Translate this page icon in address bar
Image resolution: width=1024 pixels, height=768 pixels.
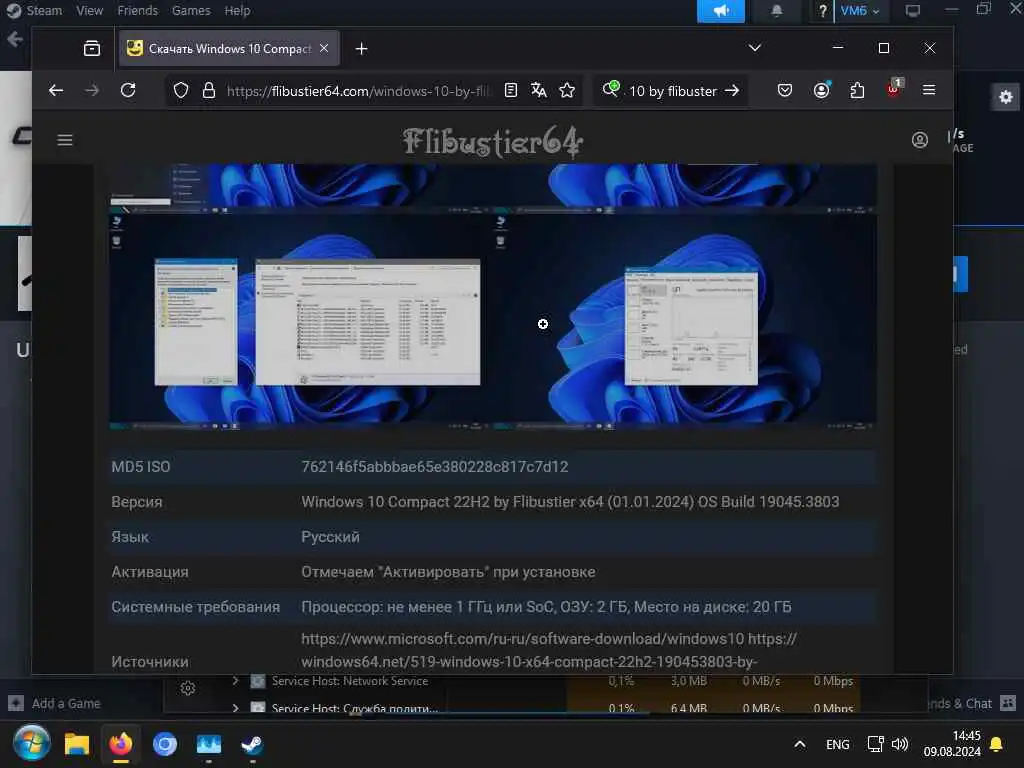[539, 90]
